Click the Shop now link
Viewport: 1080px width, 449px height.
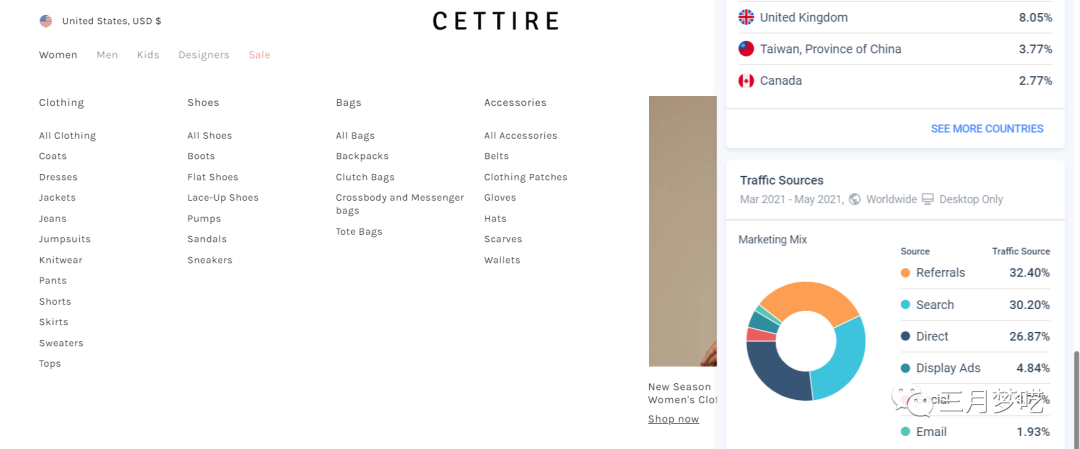tap(673, 419)
